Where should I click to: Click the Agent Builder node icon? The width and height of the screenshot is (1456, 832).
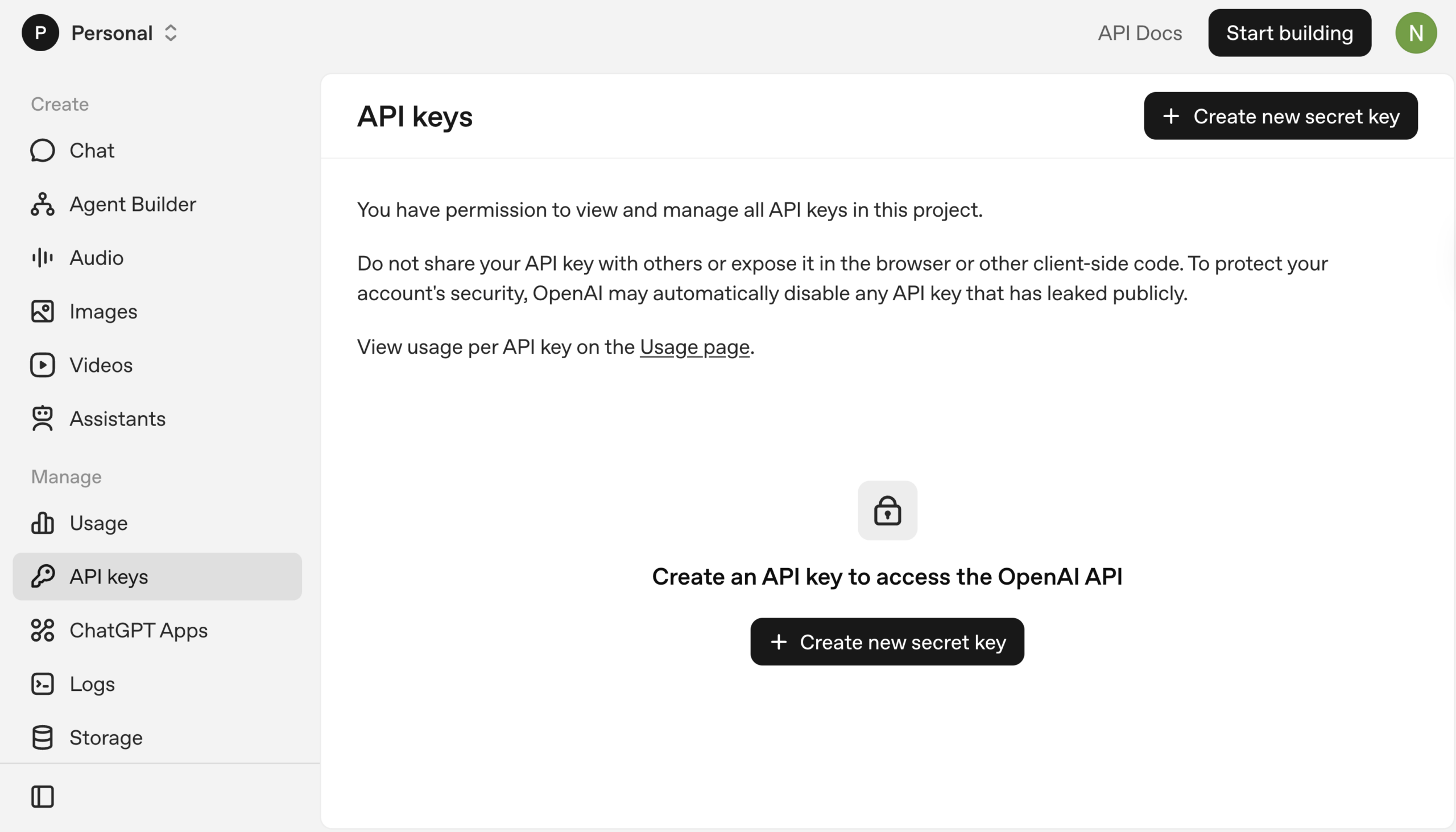[x=42, y=205]
